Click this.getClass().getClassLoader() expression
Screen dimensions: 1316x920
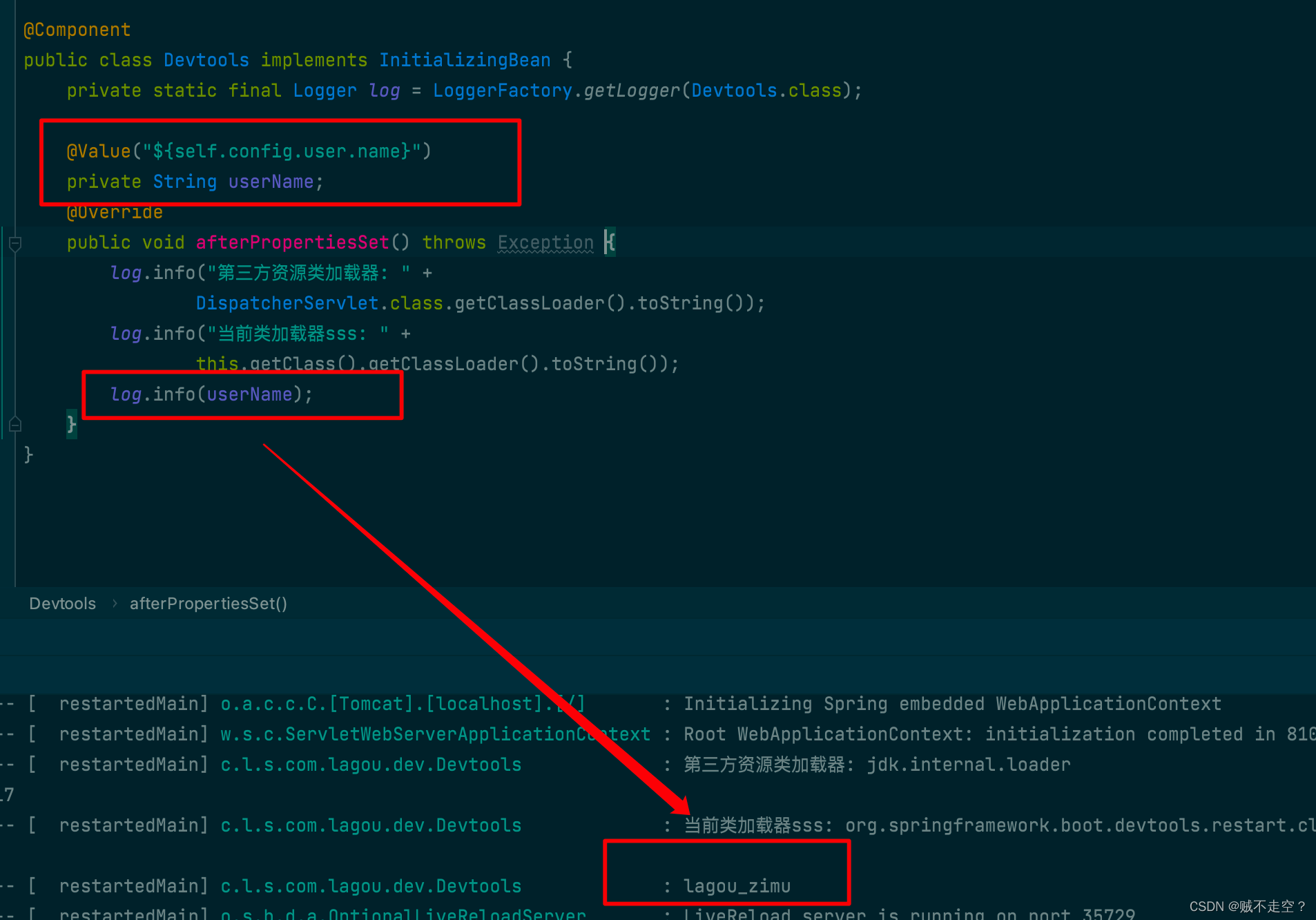[x=367, y=364]
